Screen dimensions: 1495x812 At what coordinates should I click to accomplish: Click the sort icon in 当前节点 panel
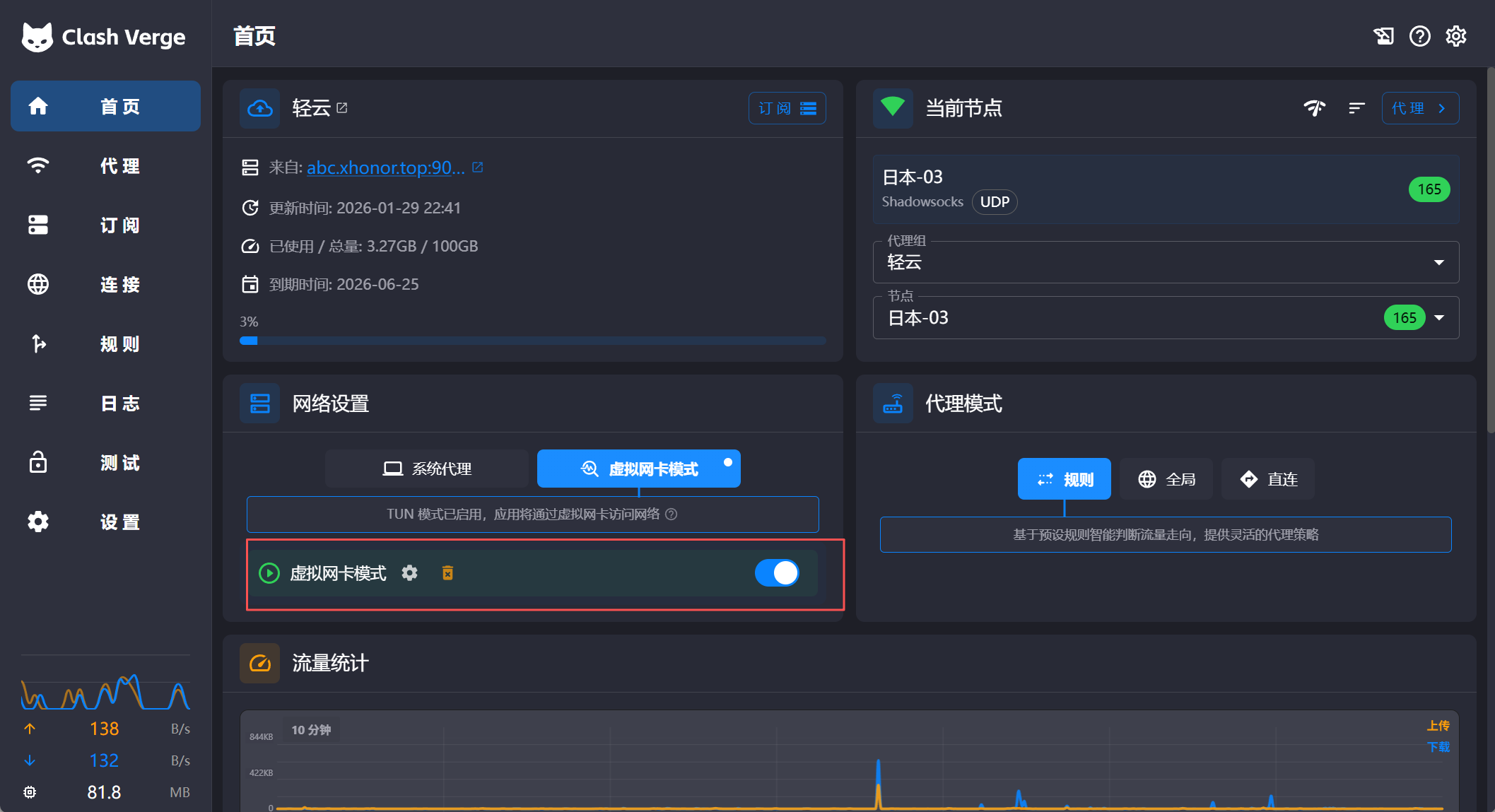click(x=1356, y=107)
